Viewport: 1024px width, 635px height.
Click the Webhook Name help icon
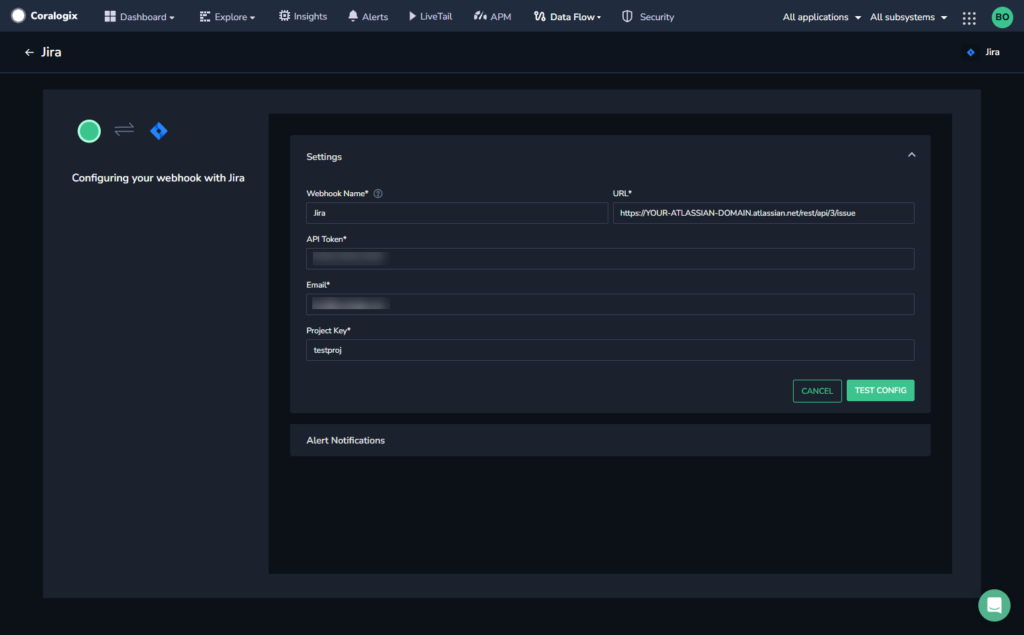click(377, 193)
